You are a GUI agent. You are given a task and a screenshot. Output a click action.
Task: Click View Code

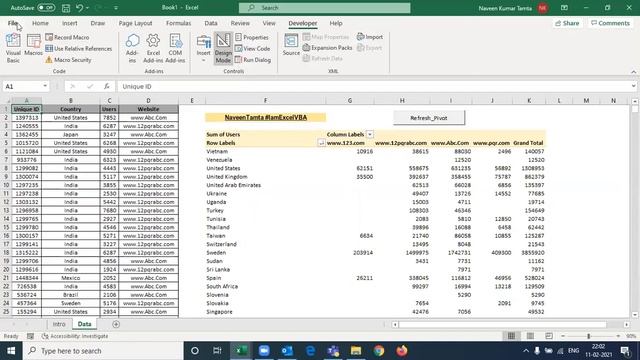point(253,49)
